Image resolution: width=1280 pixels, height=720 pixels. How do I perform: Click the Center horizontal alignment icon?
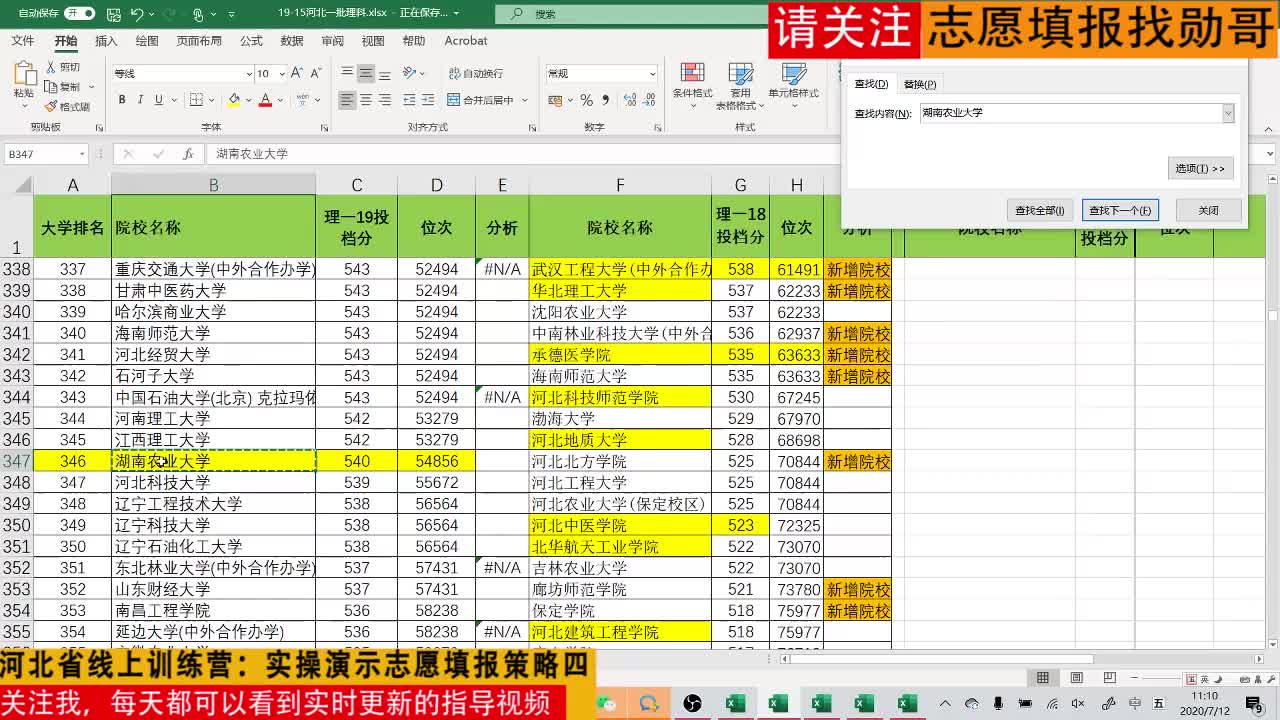(366, 100)
